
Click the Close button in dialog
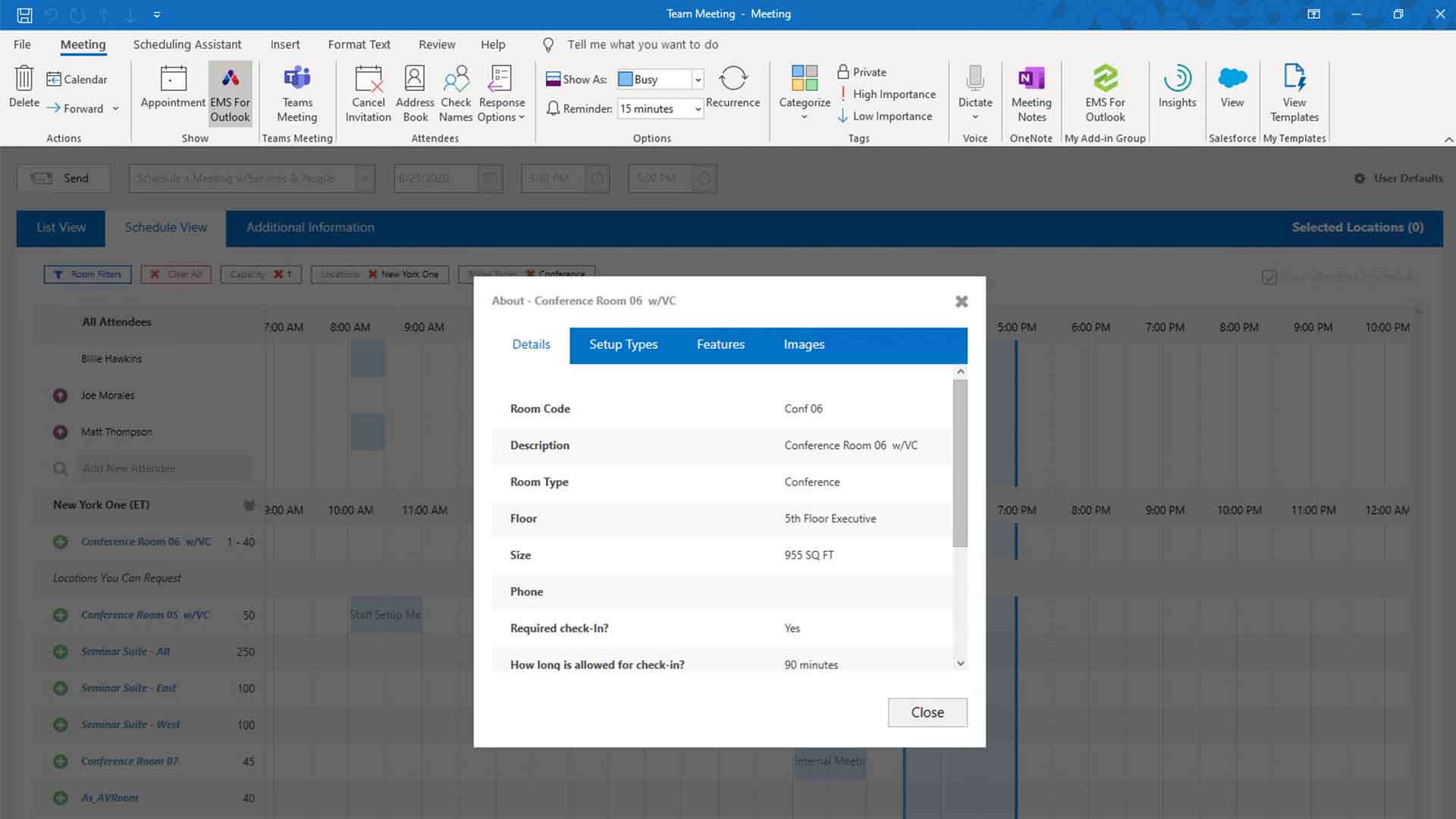pos(927,712)
